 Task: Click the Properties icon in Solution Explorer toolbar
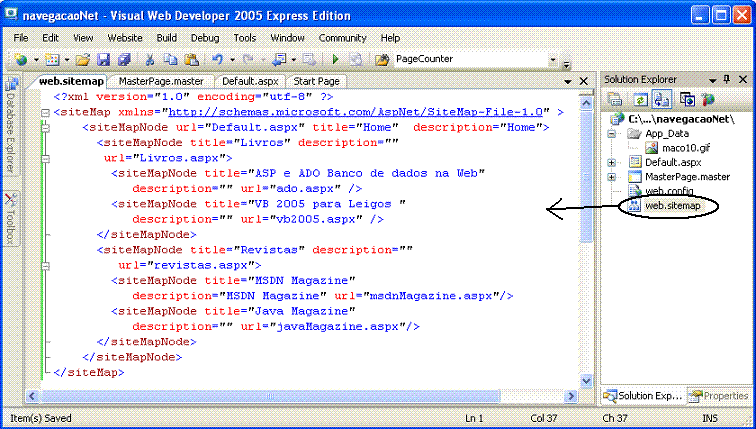coord(615,100)
